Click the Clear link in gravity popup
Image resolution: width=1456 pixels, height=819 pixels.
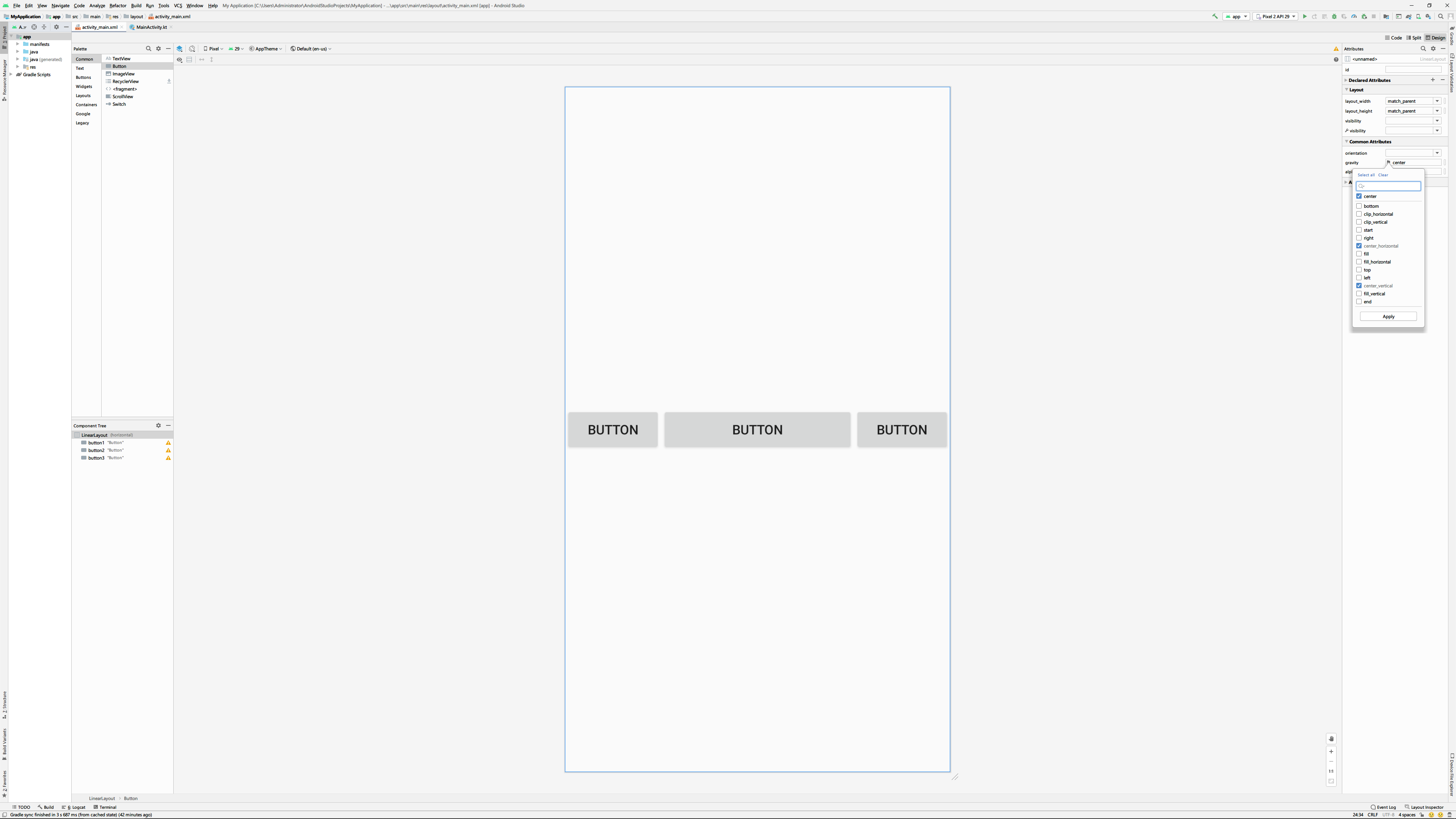1383,175
